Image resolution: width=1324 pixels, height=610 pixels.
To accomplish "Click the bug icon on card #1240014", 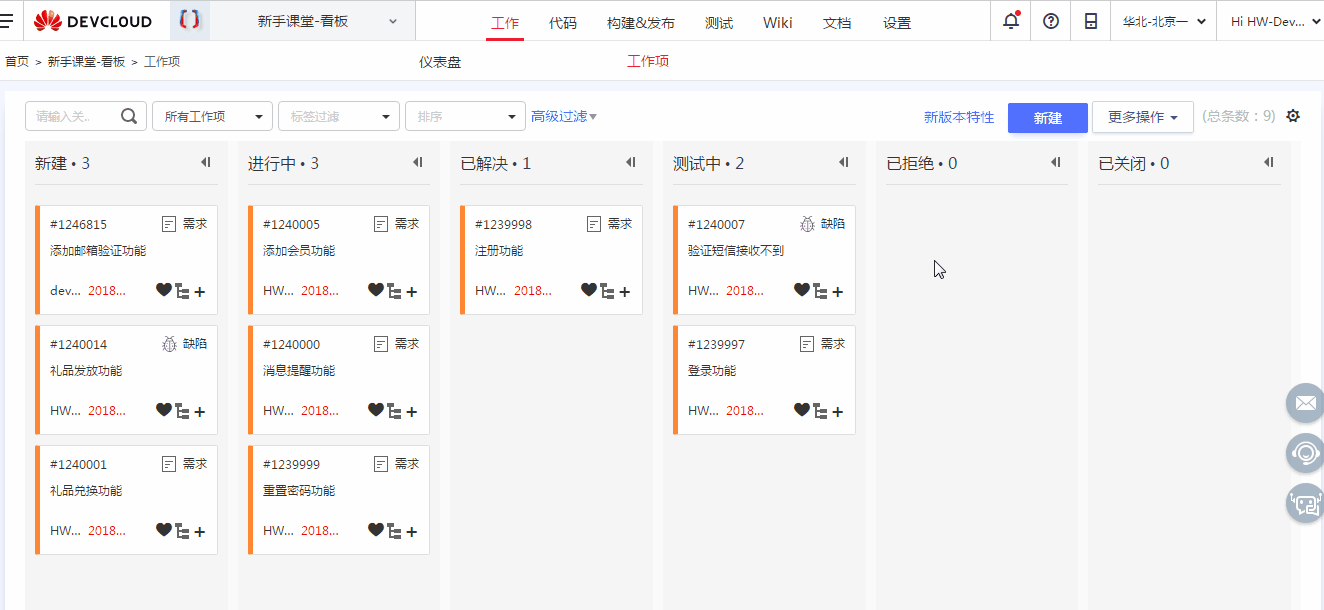I will (x=169, y=343).
